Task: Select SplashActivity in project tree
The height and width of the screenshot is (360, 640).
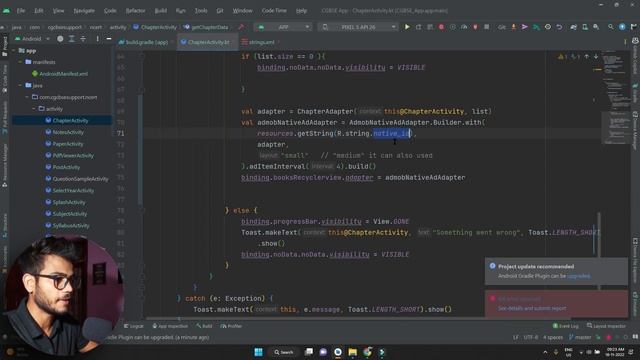Action: [x=69, y=202]
